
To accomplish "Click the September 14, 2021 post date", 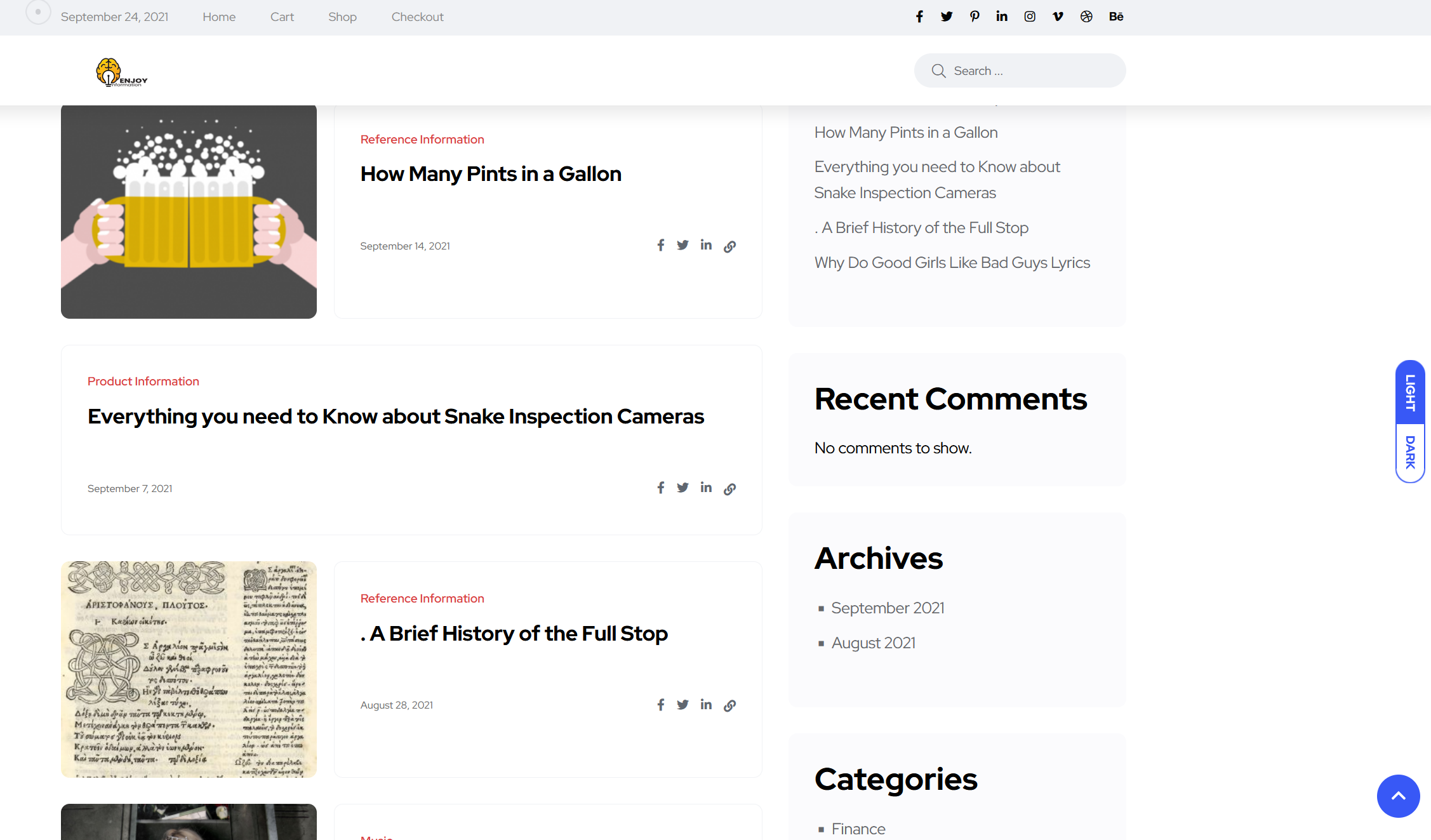I will [405, 246].
